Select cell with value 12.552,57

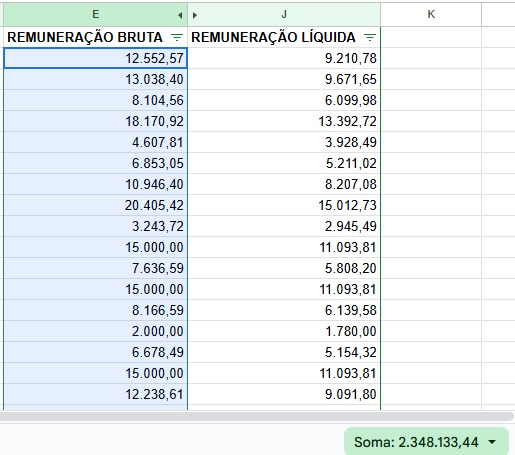[x=95, y=58]
